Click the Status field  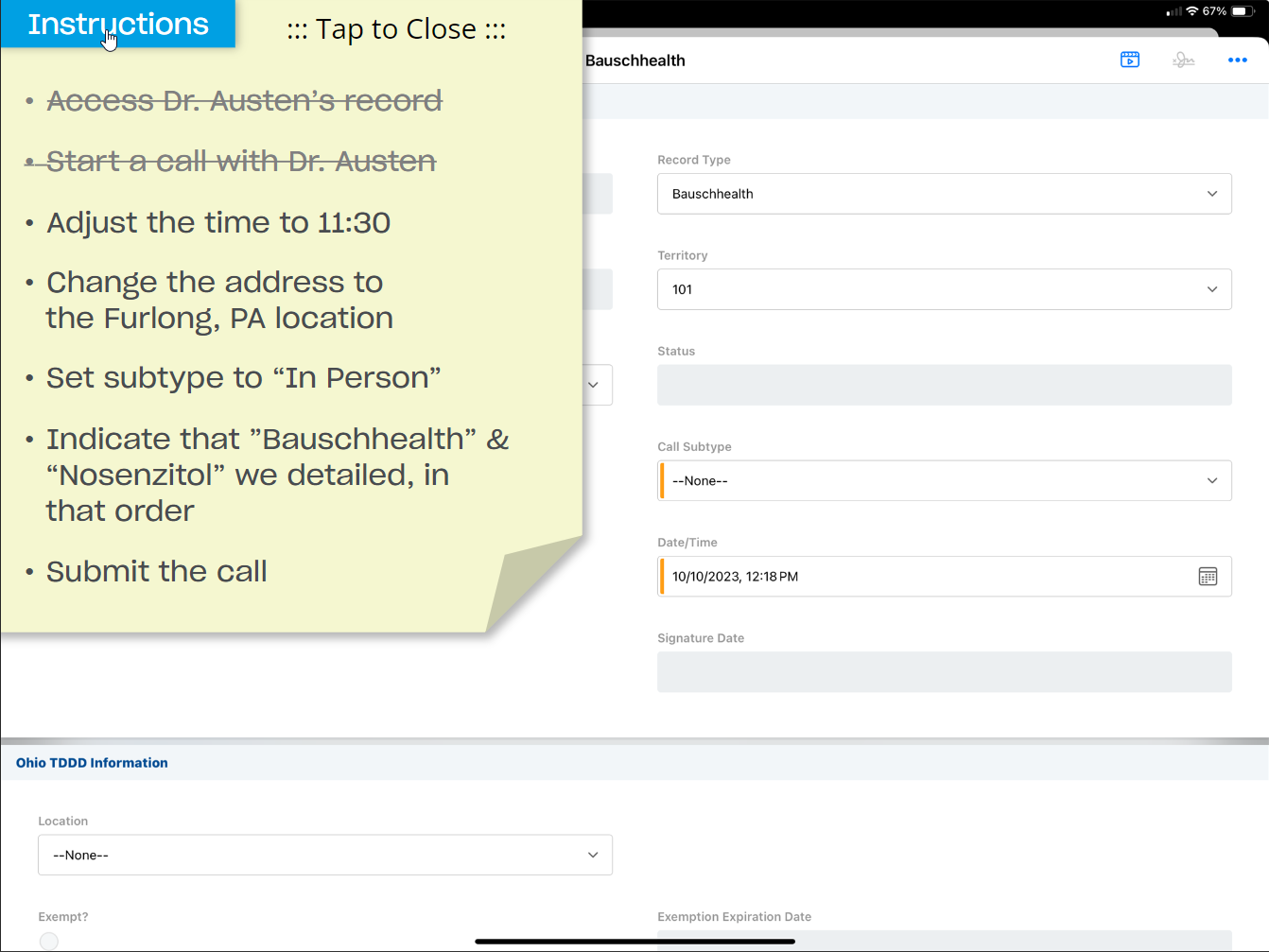point(945,385)
